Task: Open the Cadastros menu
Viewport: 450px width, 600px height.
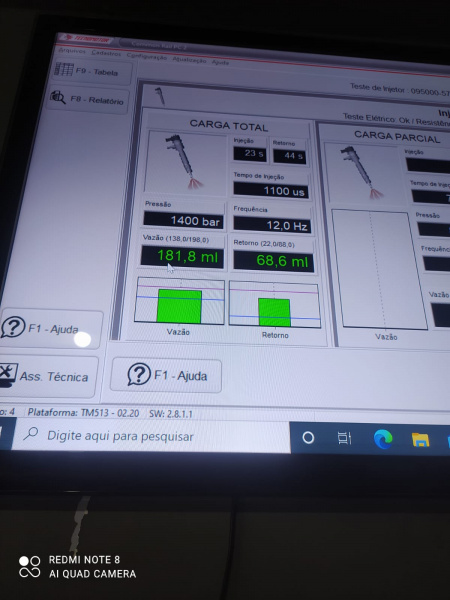Action: point(106,54)
